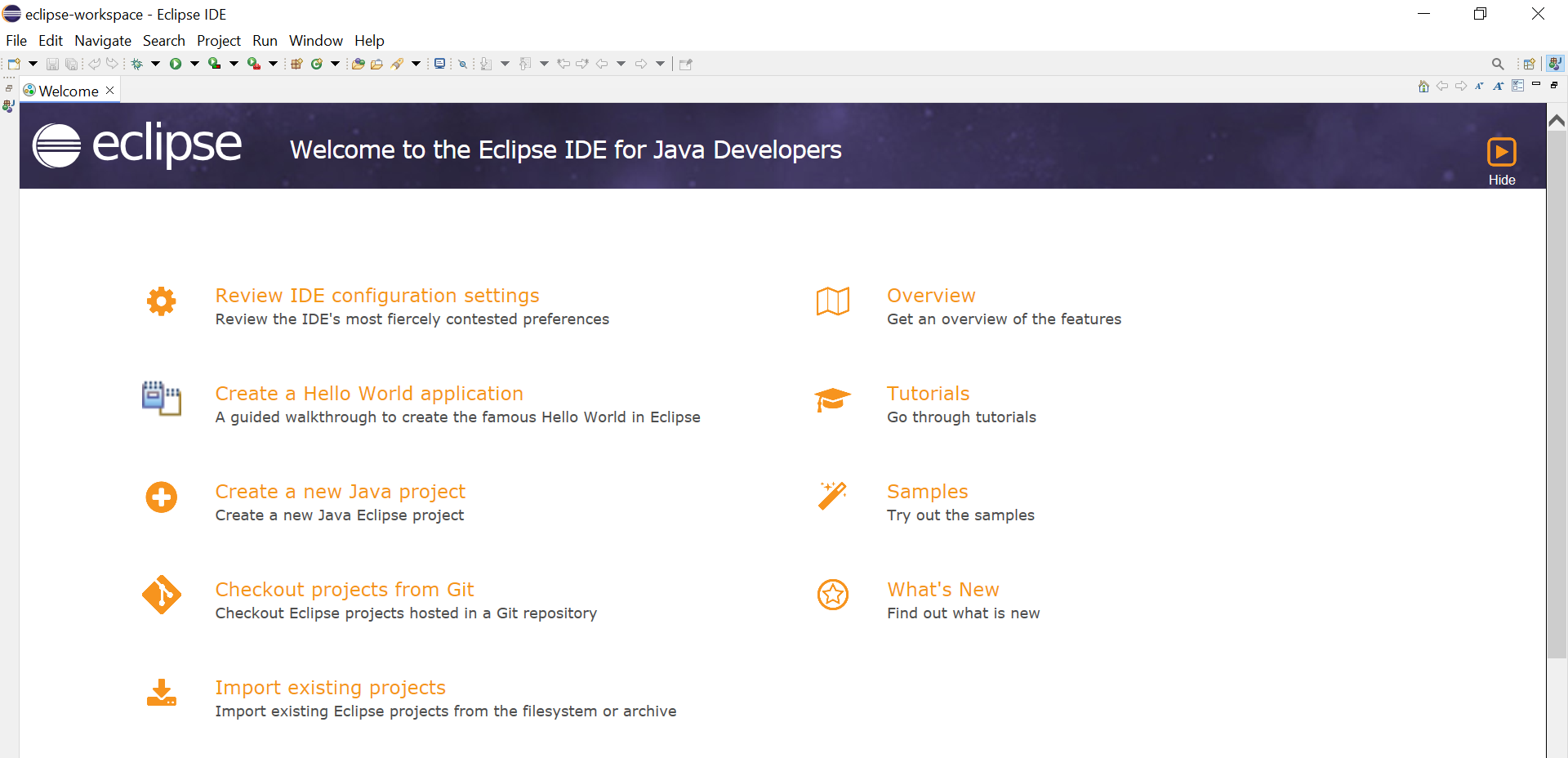Click the Save icon in the toolbar

click(x=52, y=64)
